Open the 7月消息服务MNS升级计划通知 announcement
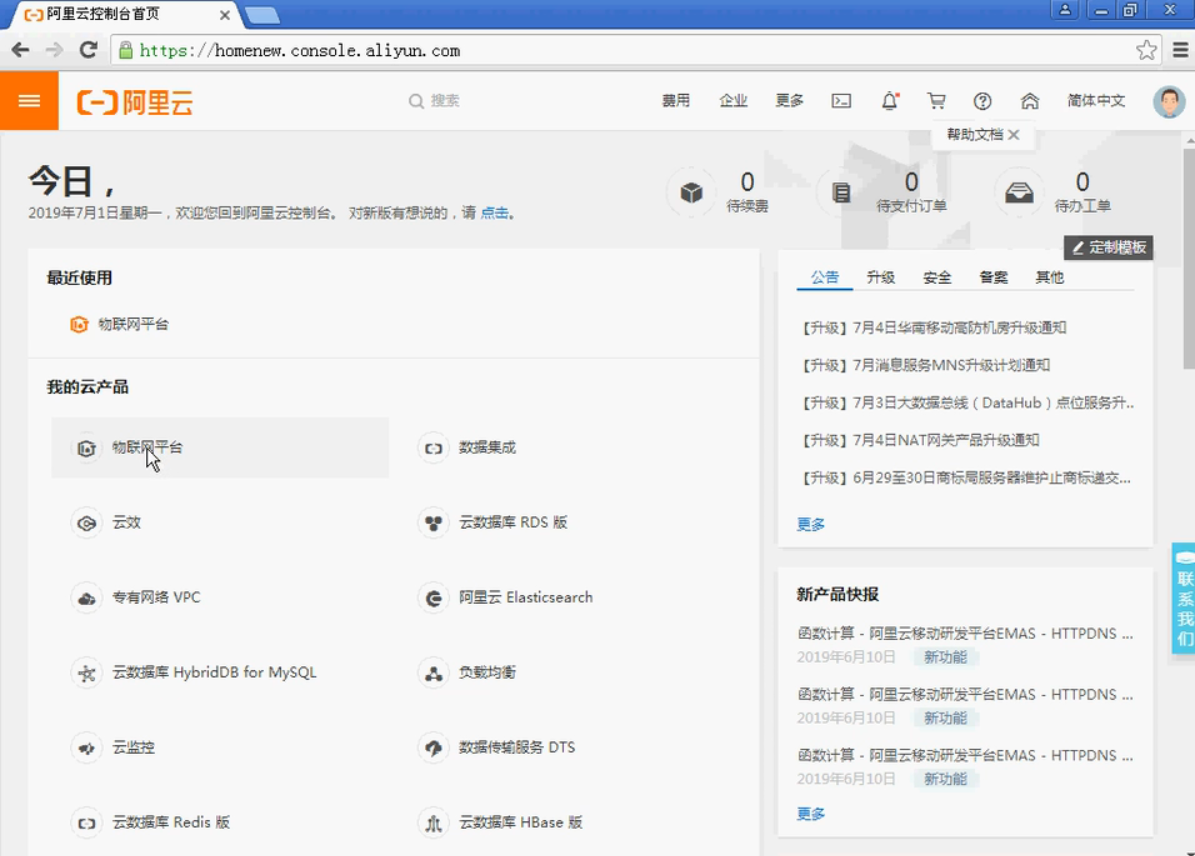The height and width of the screenshot is (856, 1195). coord(925,365)
